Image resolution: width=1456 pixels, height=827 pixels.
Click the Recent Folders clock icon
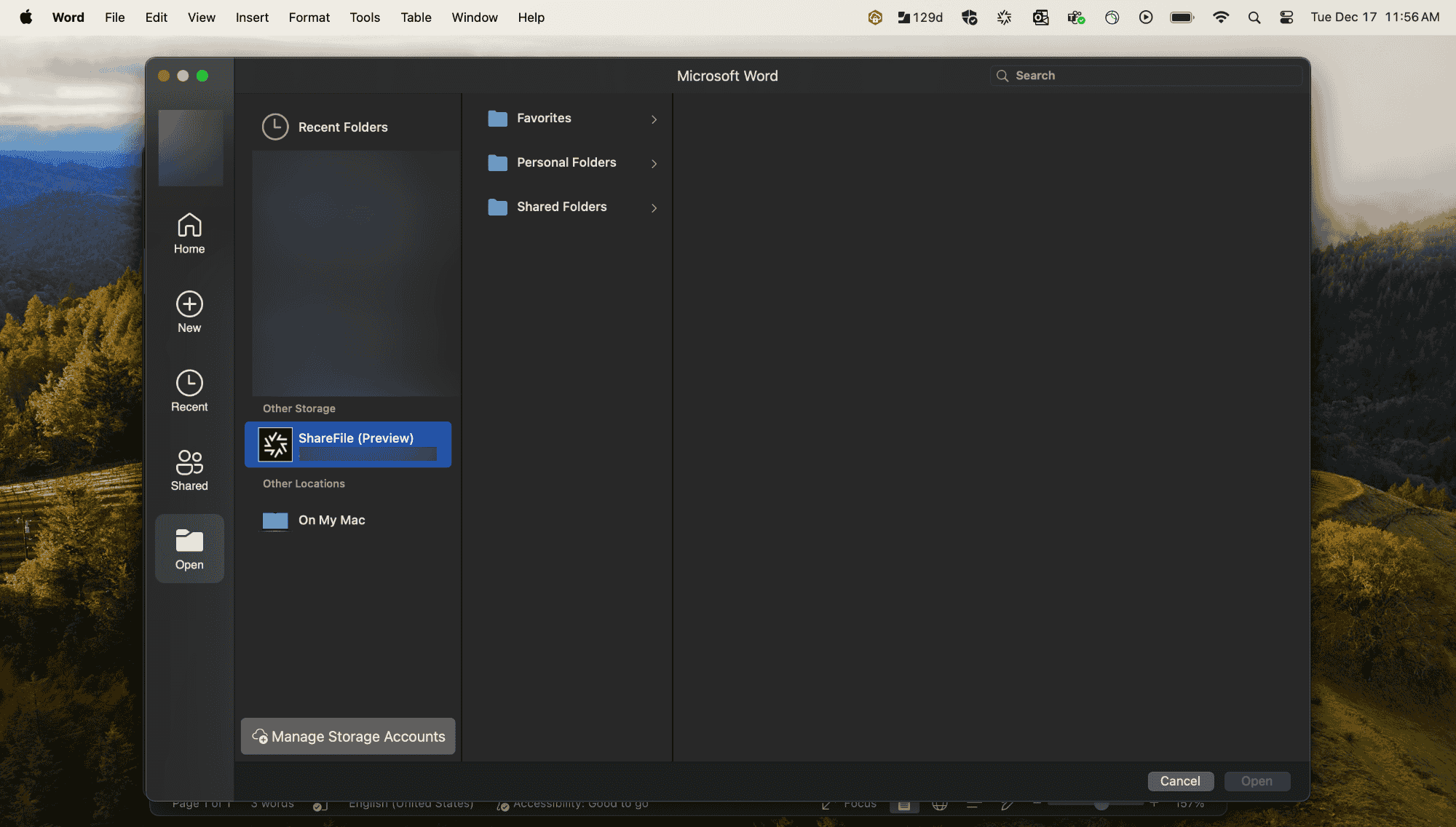point(275,127)
